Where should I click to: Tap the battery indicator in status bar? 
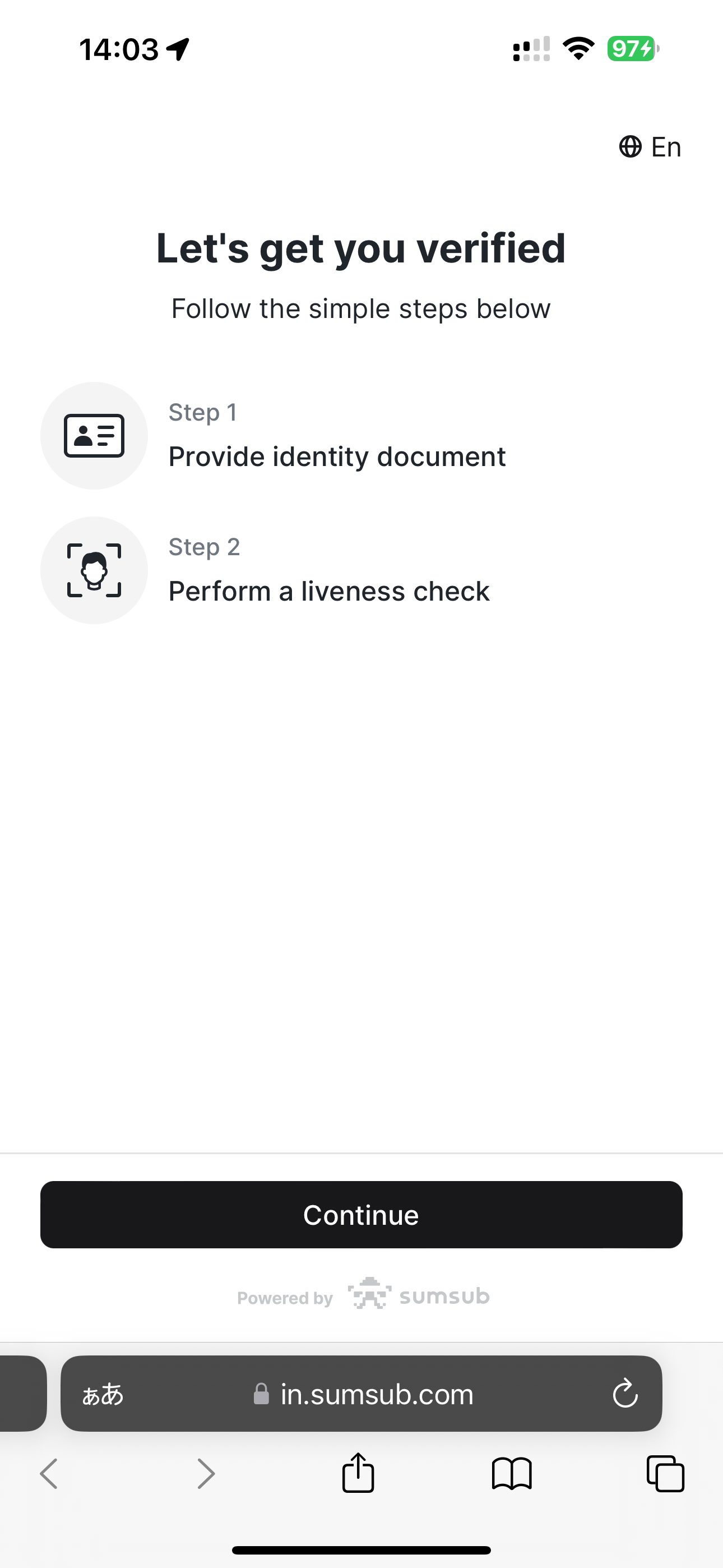tap(633, 49)
